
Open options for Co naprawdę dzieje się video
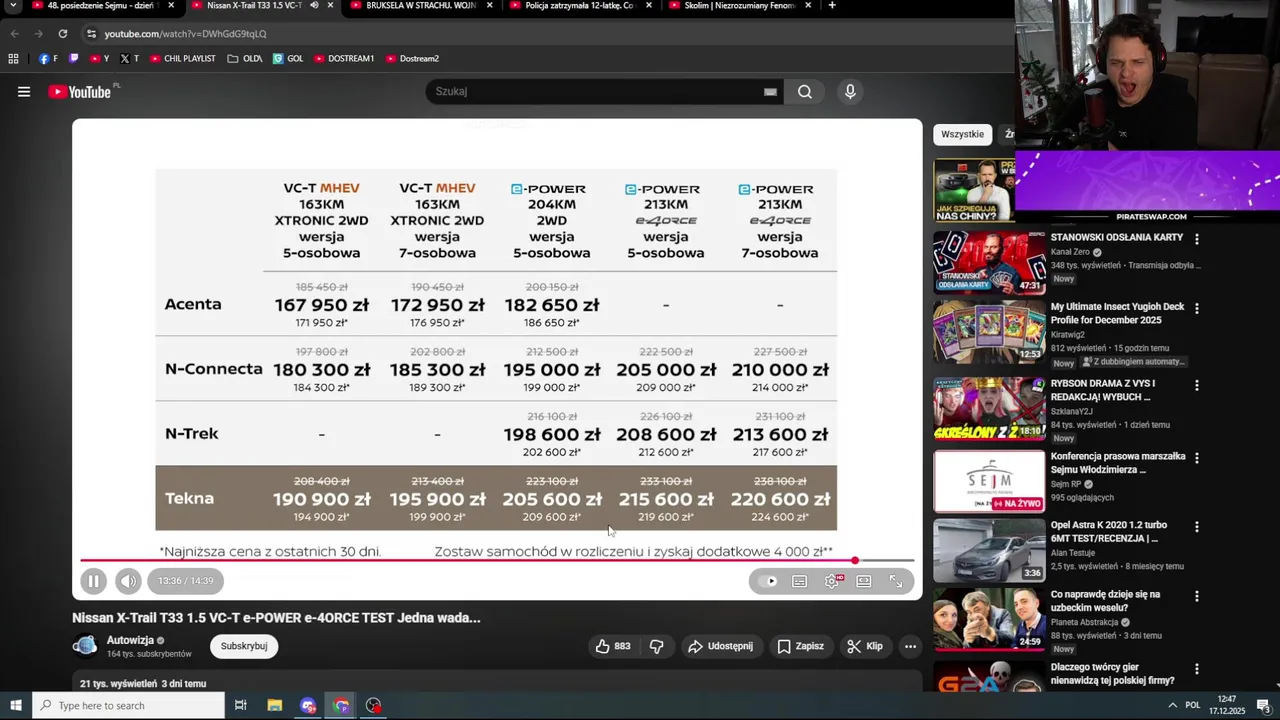[x=1196, y=596]
